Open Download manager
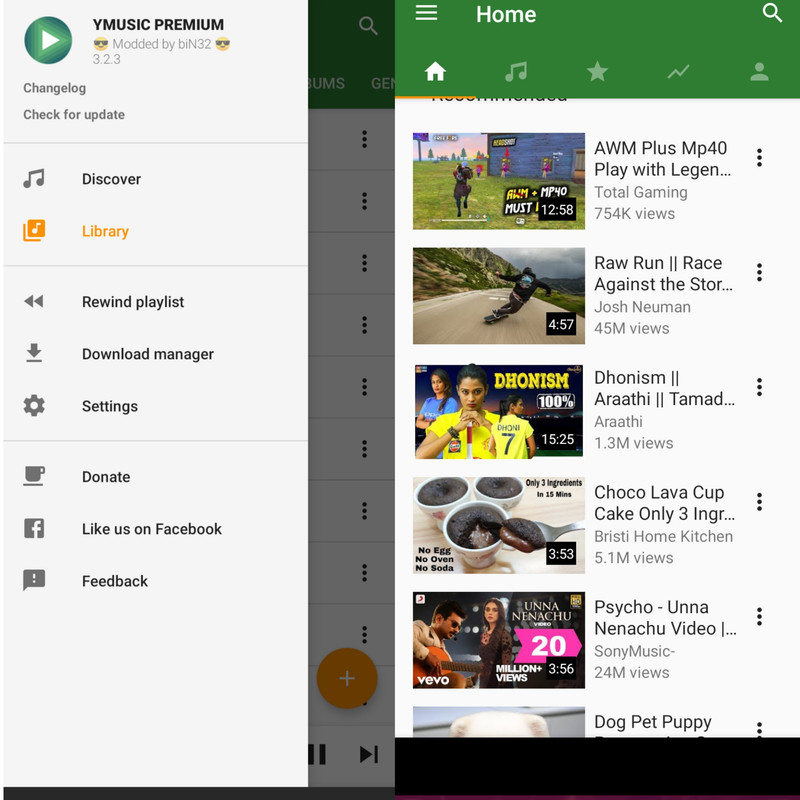The width and height of the screenshot is (800, 800). [156, 354]
